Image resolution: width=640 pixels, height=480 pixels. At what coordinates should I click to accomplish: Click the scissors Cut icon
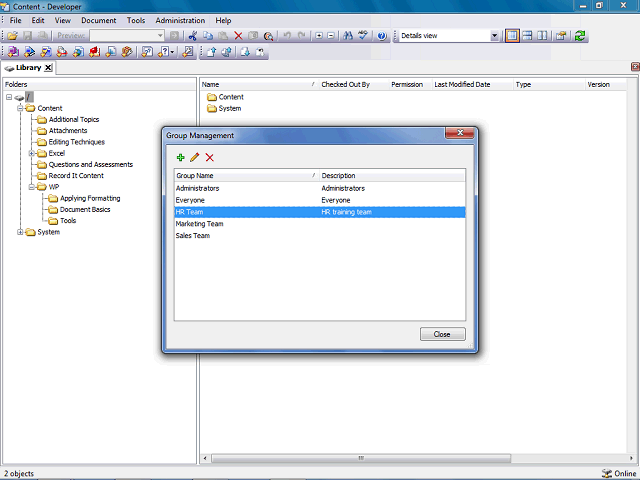[193, 36]
